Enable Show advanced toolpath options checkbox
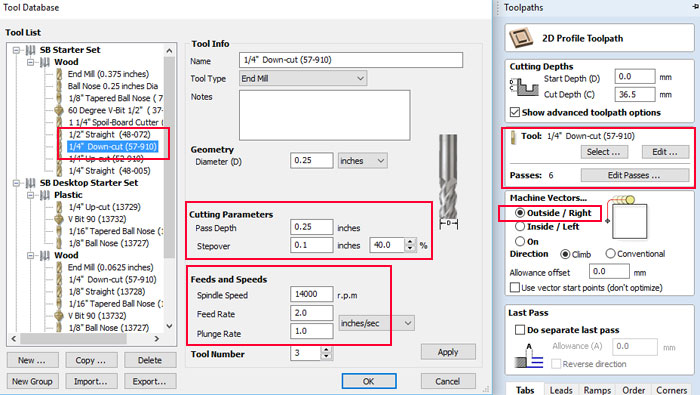 [515, 112]
